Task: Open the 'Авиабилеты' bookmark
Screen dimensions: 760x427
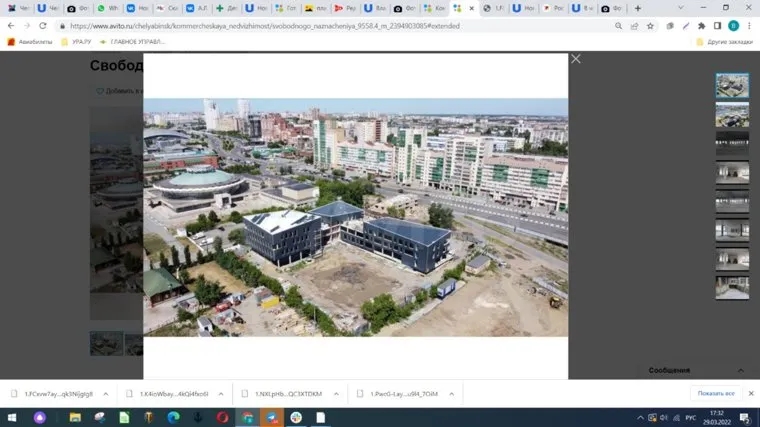Action: (30, 42)
